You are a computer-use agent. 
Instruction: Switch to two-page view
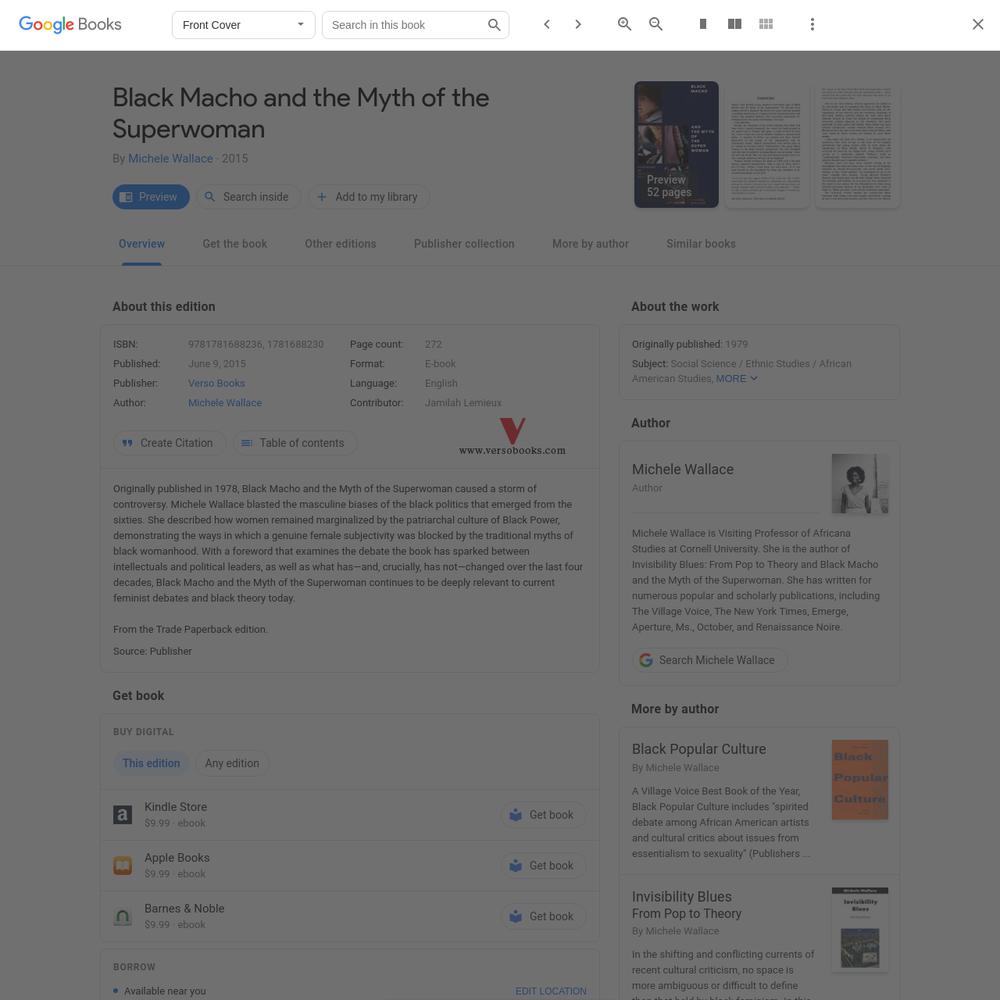click(735, 24)
